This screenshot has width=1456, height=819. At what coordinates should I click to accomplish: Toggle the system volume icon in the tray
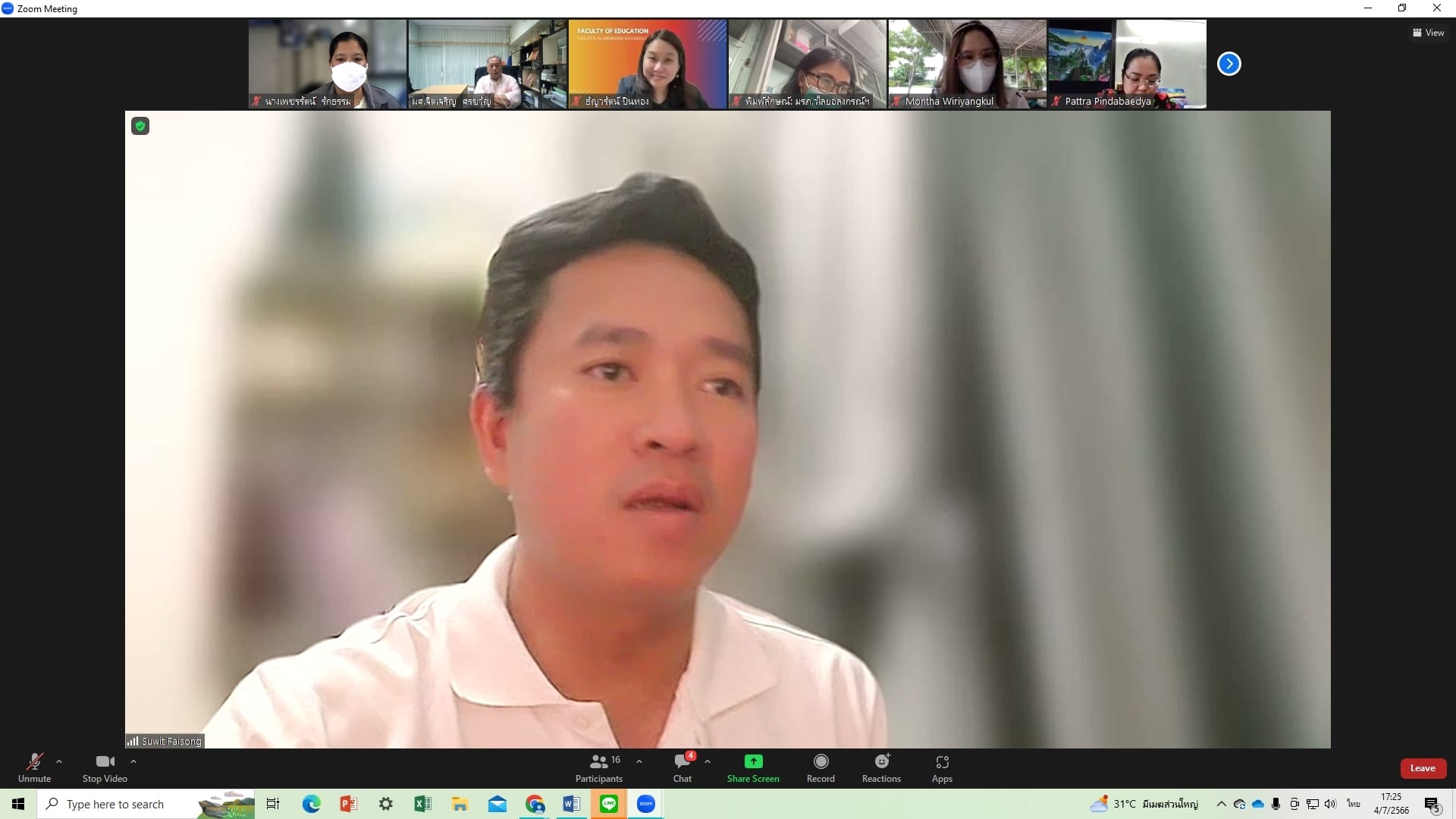tap(1330, 804)
